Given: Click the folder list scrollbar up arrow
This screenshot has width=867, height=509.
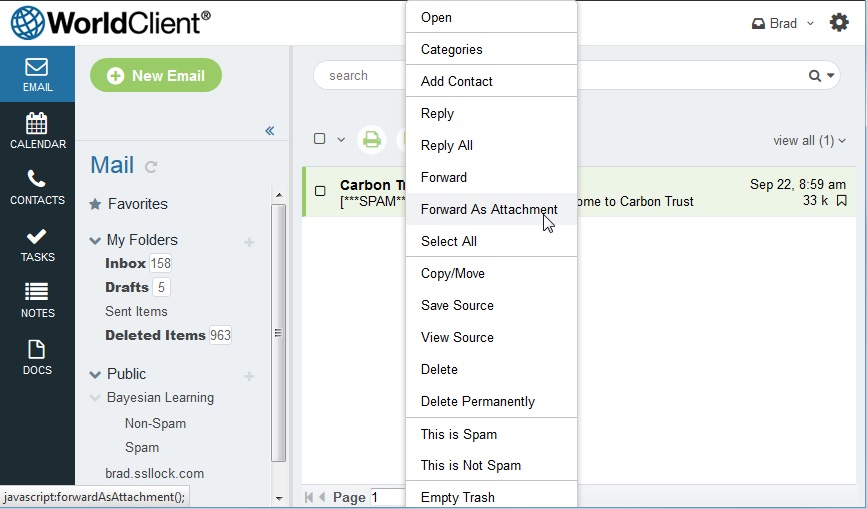Looking at the screenshot, I should tap(279, 195).
